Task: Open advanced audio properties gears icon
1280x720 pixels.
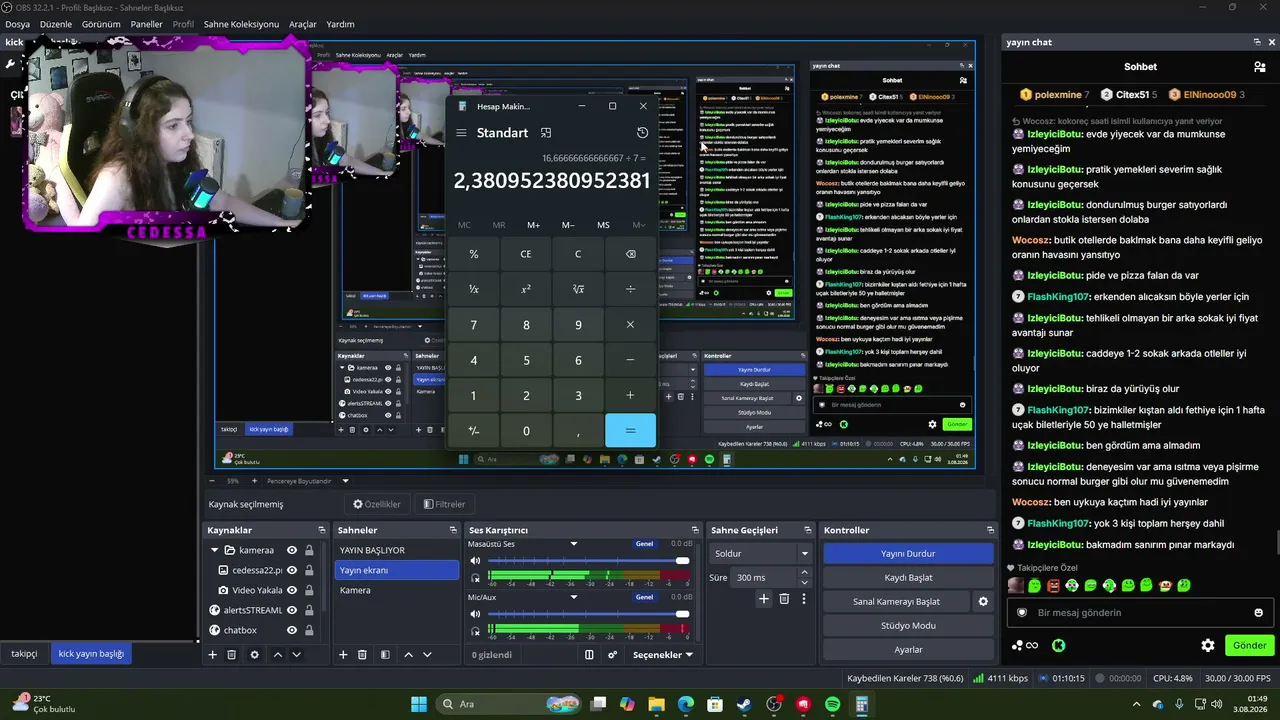Action: [x=612, y=655]
